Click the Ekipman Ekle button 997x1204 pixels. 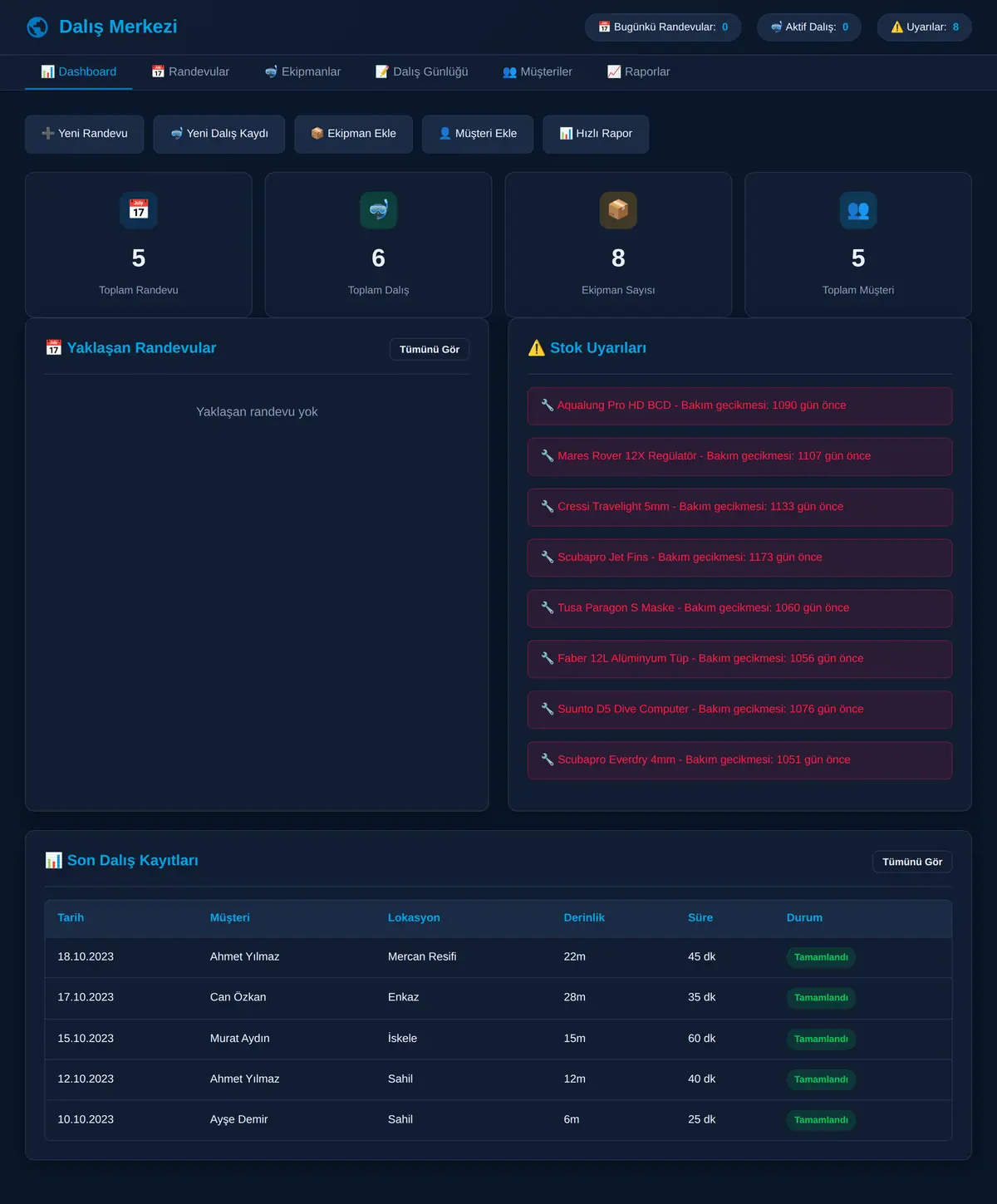coord(354,134)
